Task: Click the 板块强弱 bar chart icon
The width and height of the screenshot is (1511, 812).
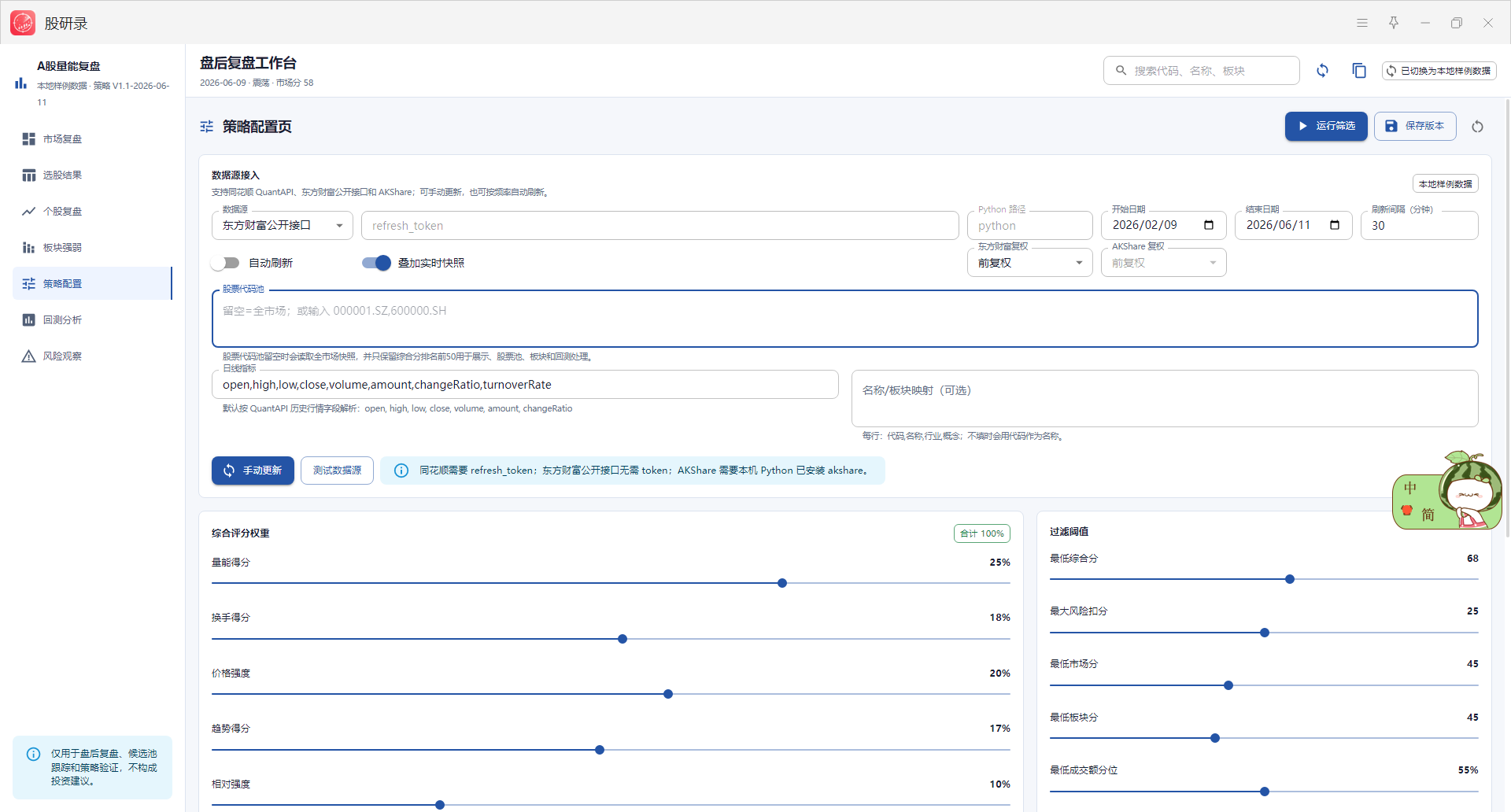Action: point(29,248)
